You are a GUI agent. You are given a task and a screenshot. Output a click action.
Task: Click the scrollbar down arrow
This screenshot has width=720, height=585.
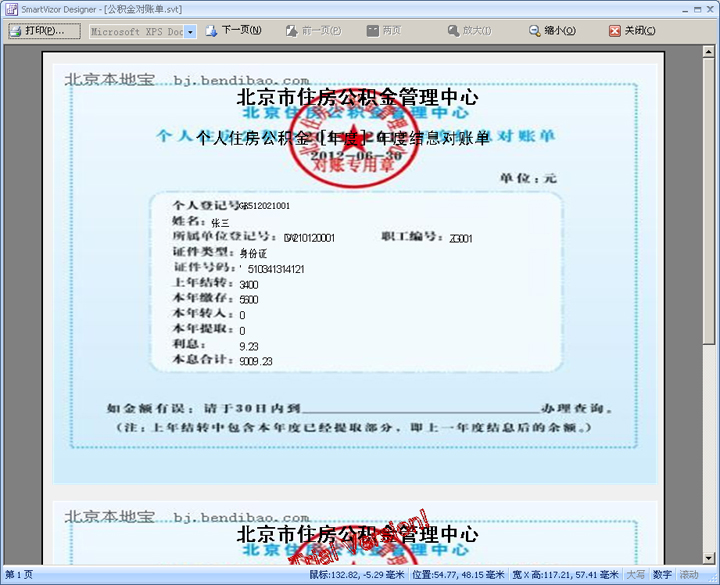coord(709,558)
